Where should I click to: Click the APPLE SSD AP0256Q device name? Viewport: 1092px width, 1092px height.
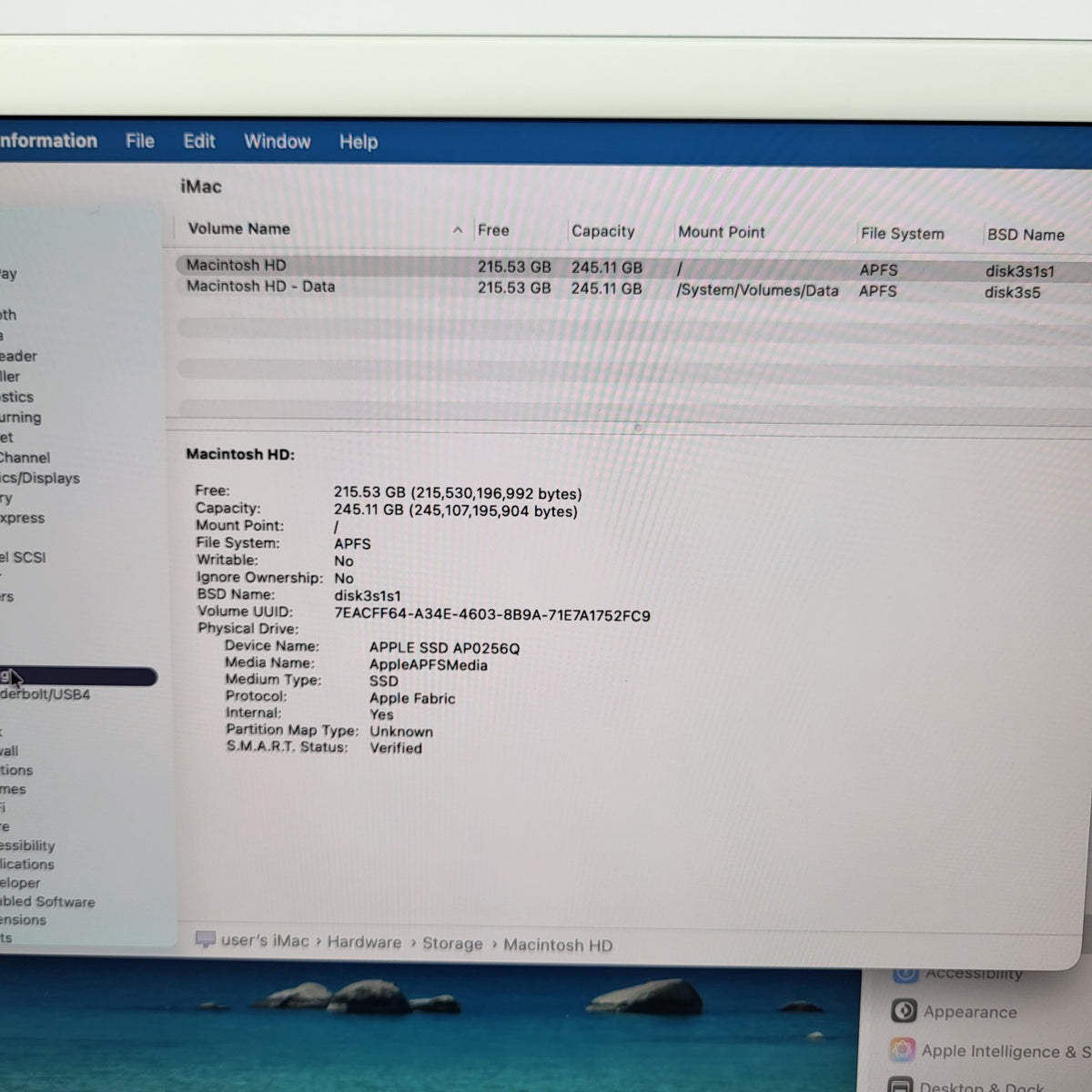coord(444,648)
